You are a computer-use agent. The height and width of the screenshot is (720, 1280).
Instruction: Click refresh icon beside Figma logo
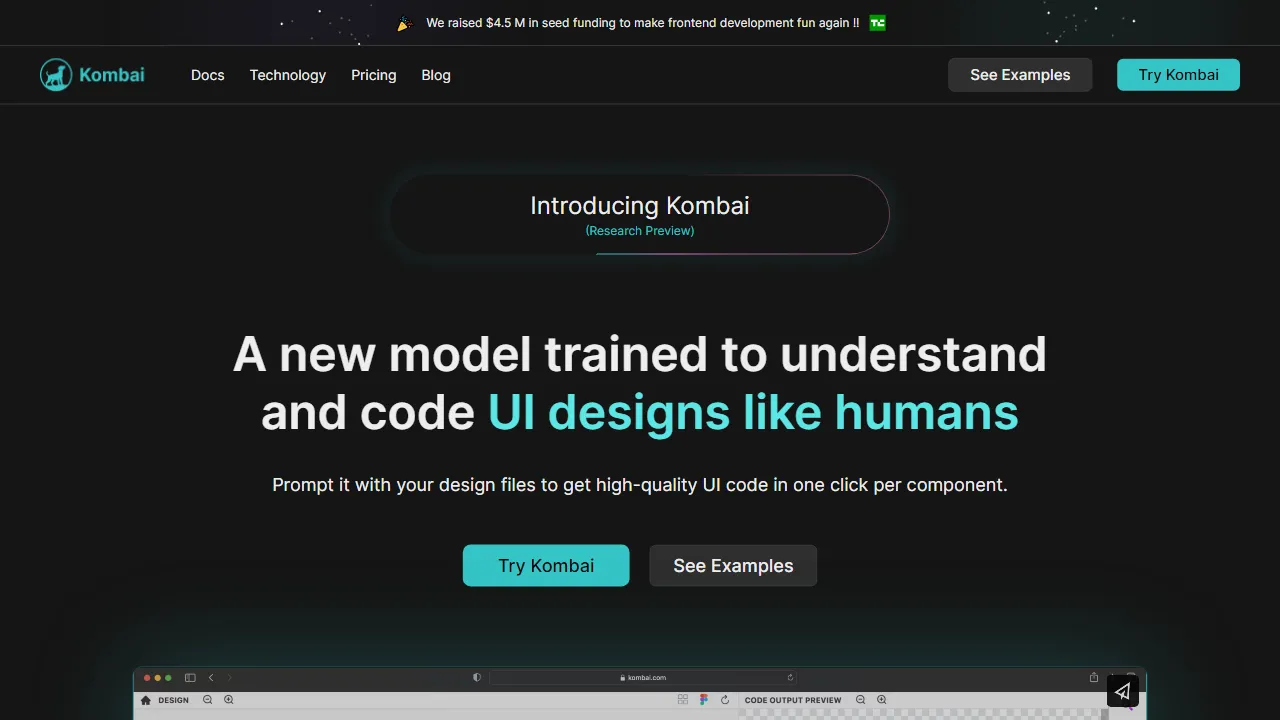[x=725, y=700]
